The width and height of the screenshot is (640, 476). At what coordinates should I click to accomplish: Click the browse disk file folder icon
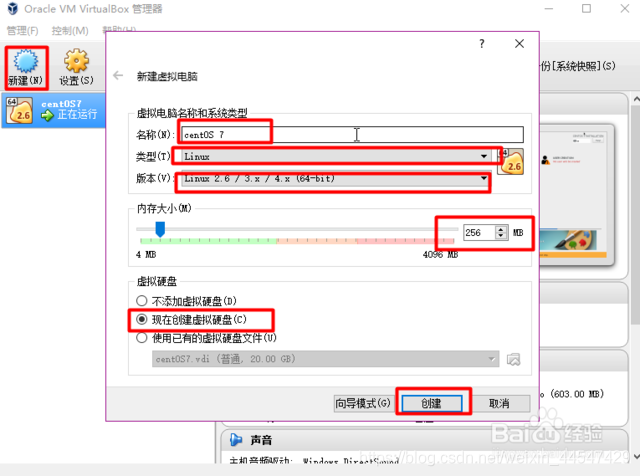click(513, 359)
